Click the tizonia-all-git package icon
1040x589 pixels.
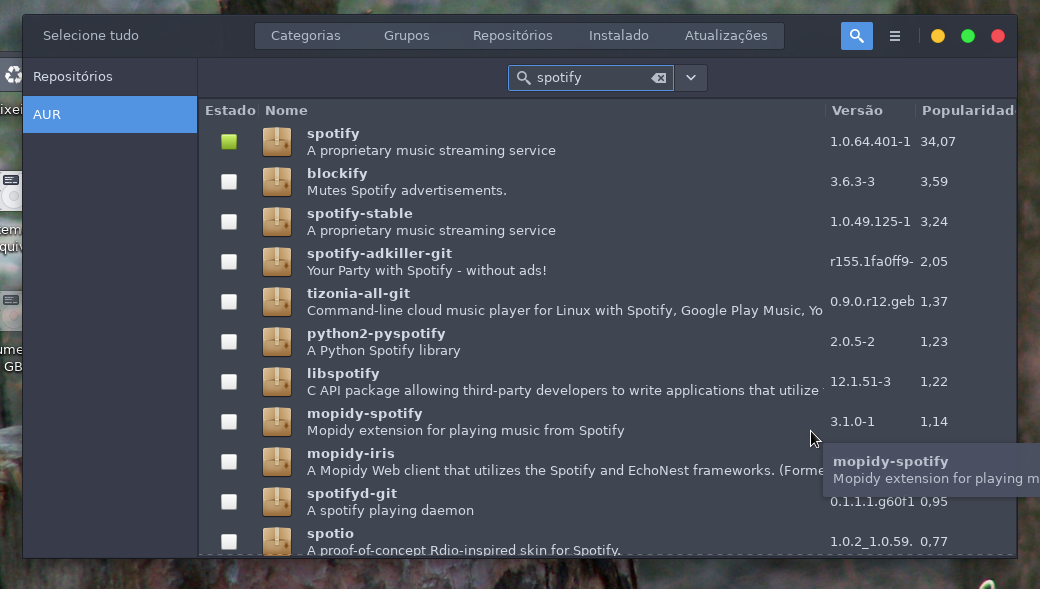click(277, 302)
